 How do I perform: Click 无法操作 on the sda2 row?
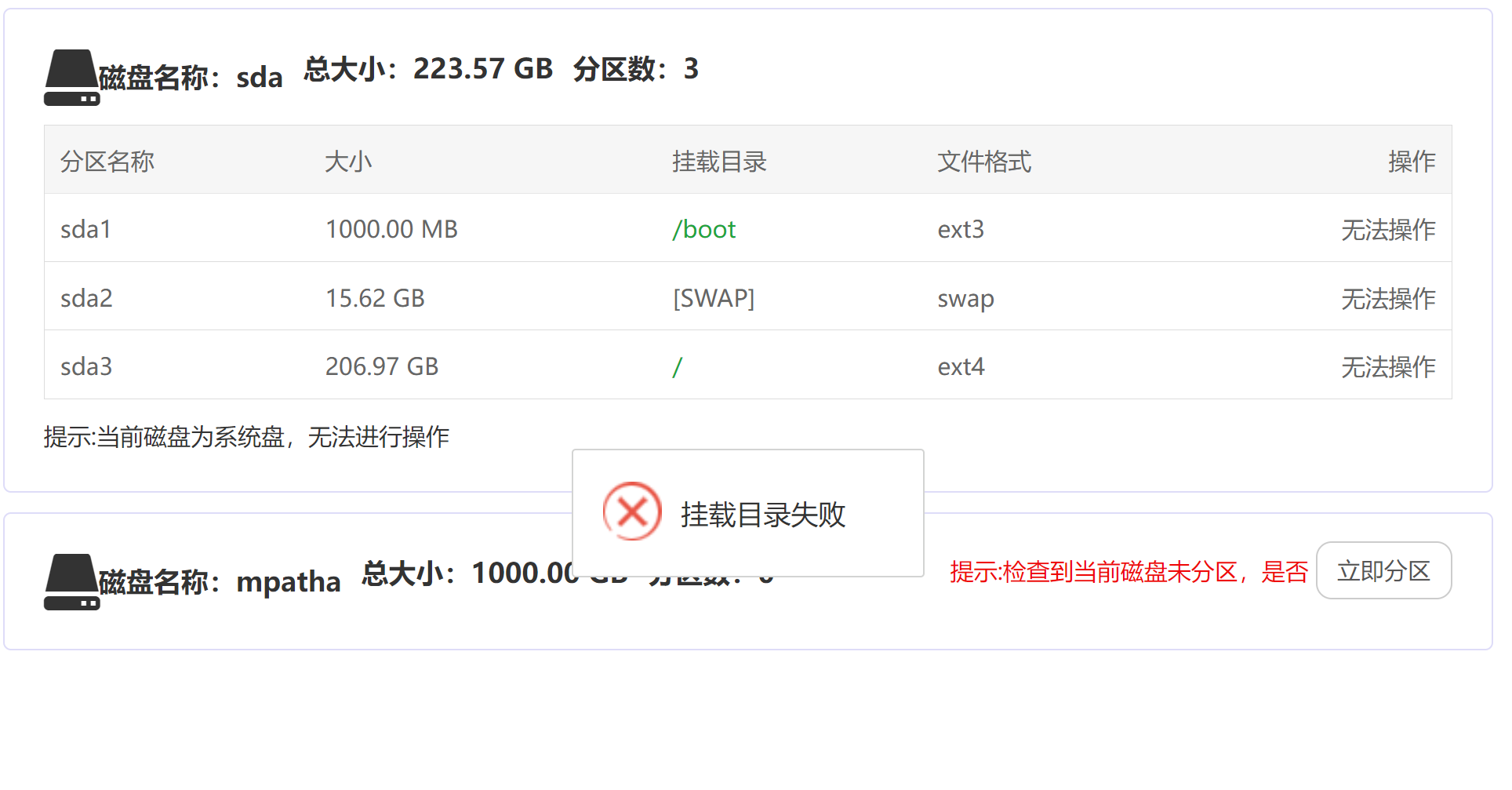pyautogui.click(x=1387, y=298)
